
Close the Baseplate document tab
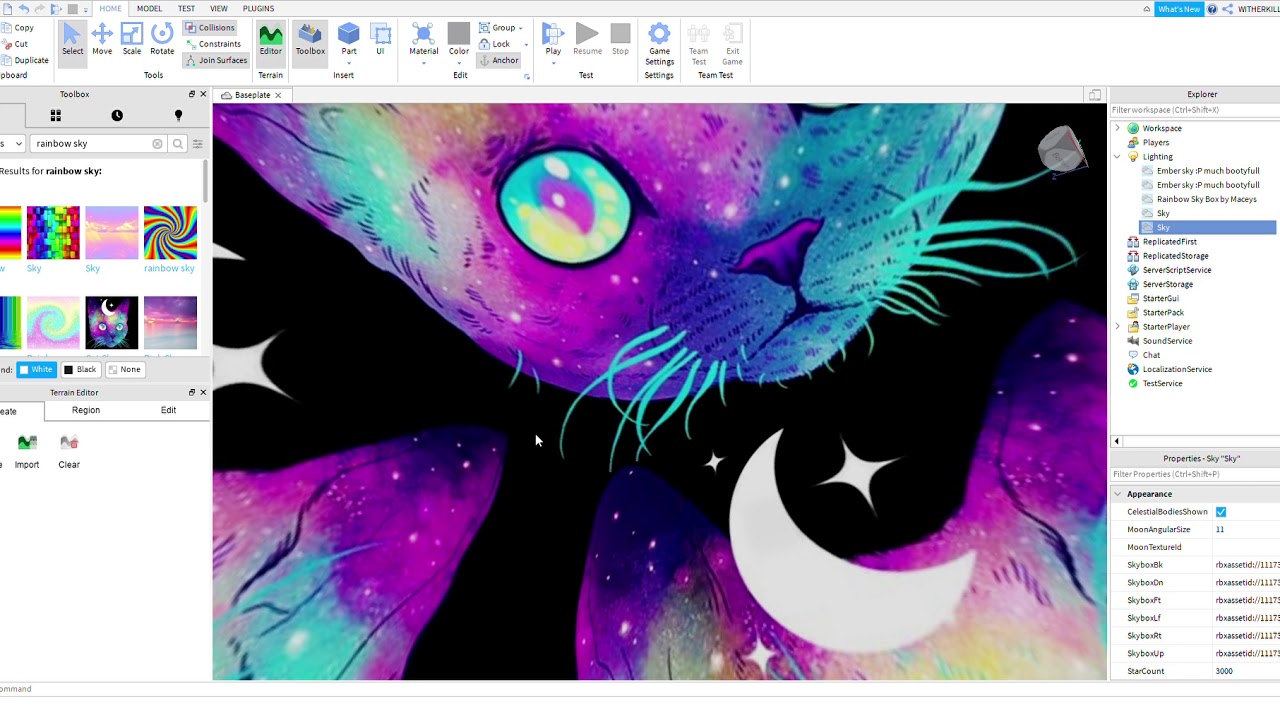[278, 95]
